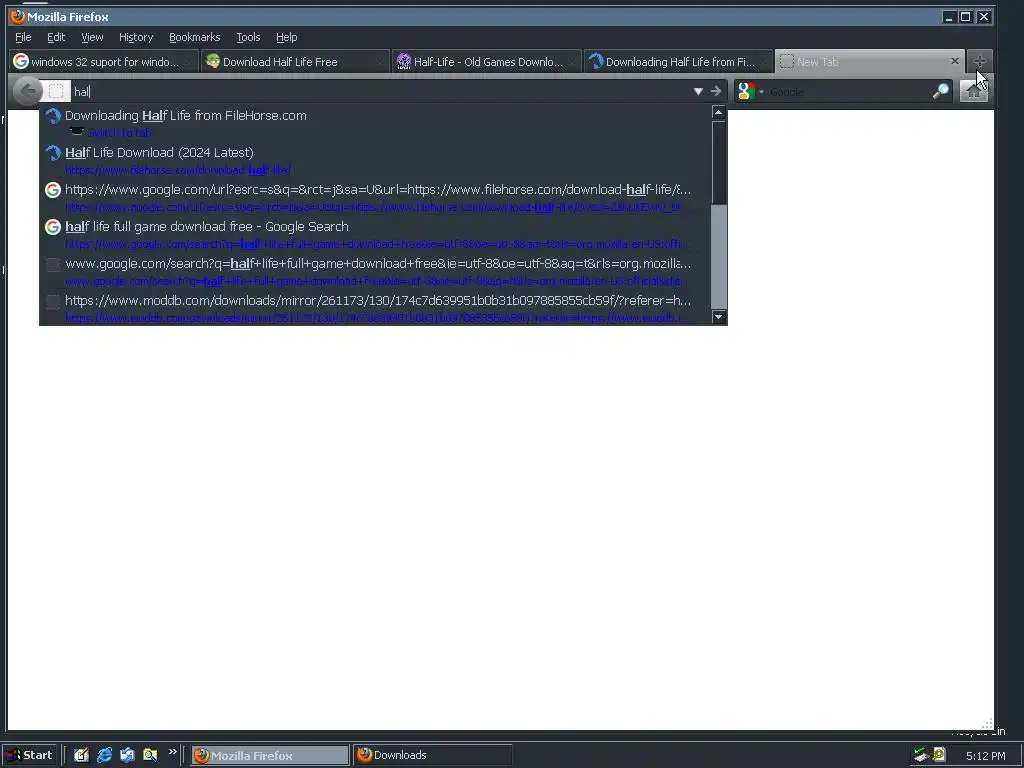Click the network system tray icon
This screenshot has width=1024, height=768.
coord(921,755)
